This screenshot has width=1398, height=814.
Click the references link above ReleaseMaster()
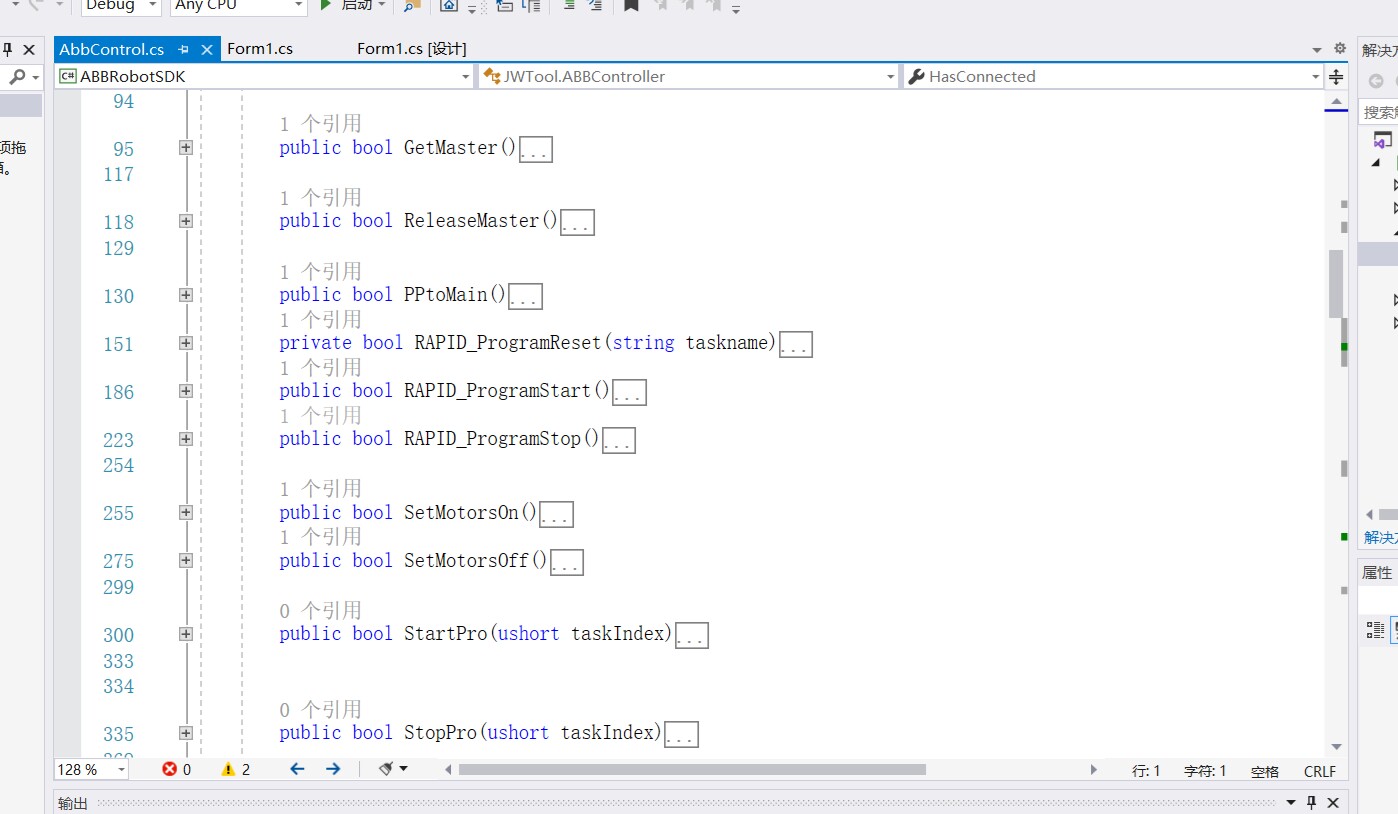coord(320,198)
